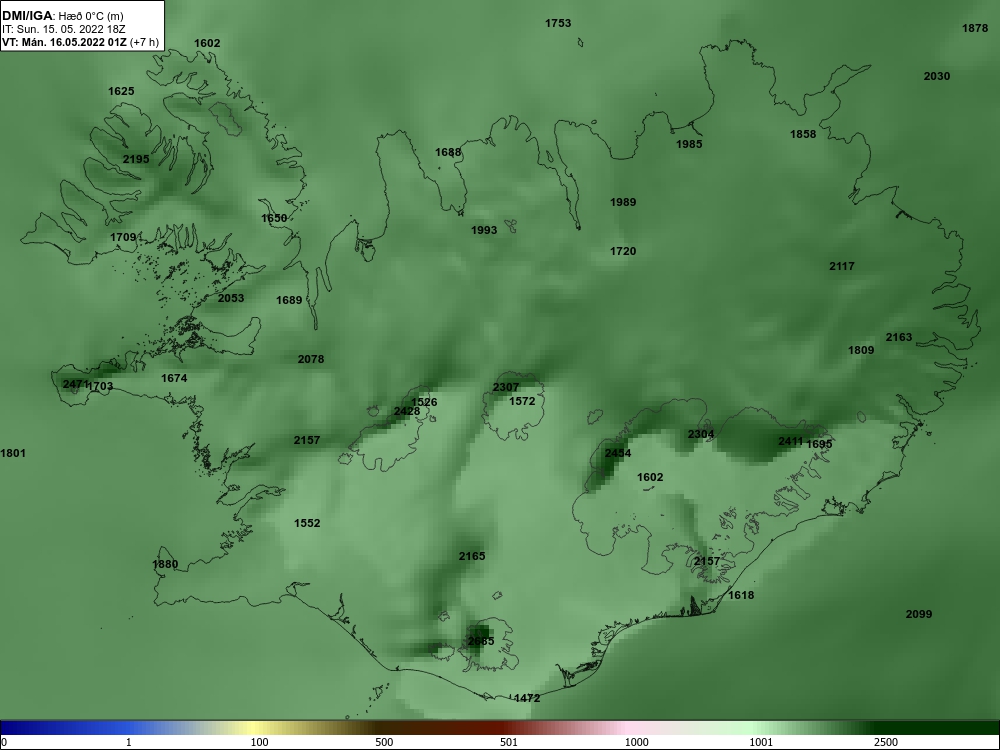Viewport: 1000px width, 750px height.
Task: Click the glacier value 2307
Action: tap(506, 387)
